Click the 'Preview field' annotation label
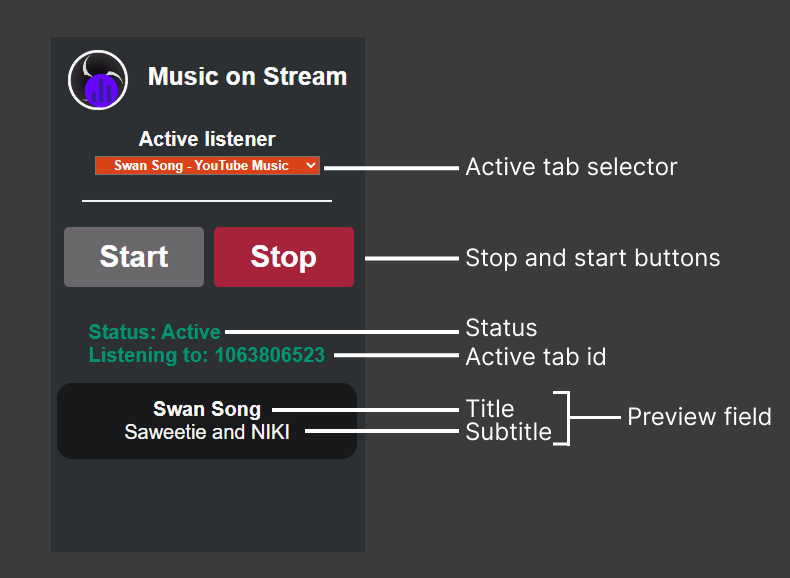Image resolution: width=790 pixels, height=578 pixels. click(x=699, y=417)
